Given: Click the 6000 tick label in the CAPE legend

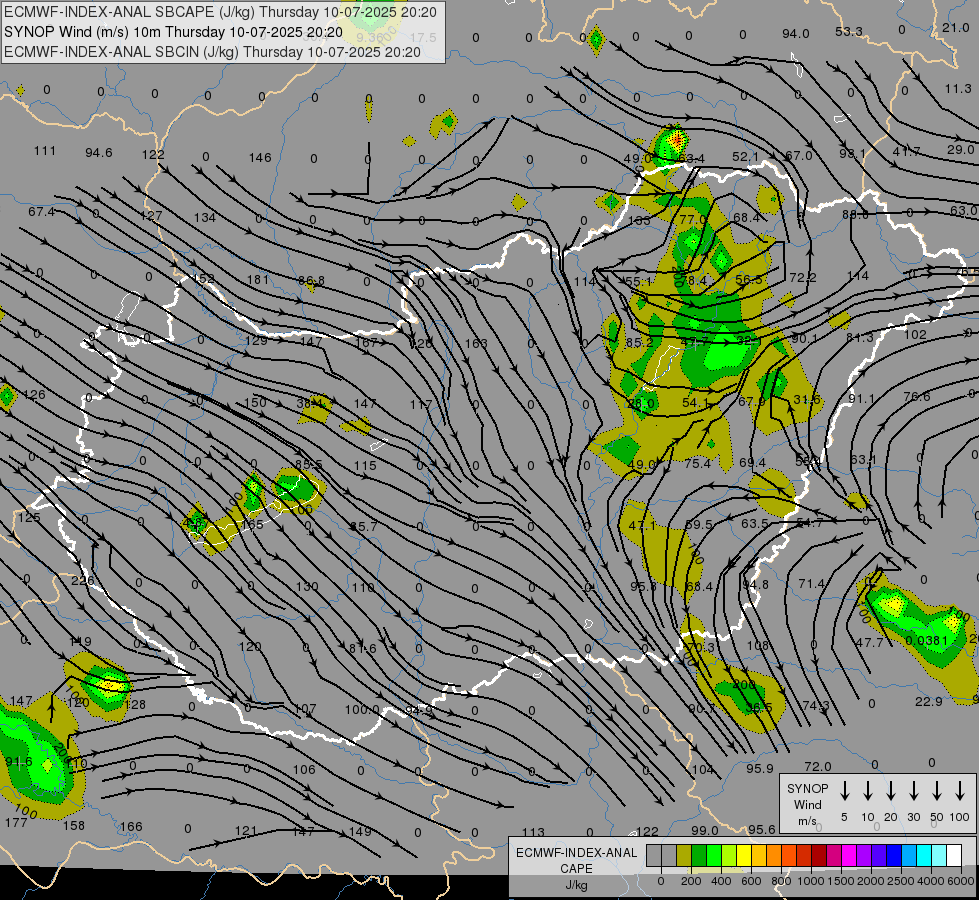Looking at the screenshot, I should (961, 881).
